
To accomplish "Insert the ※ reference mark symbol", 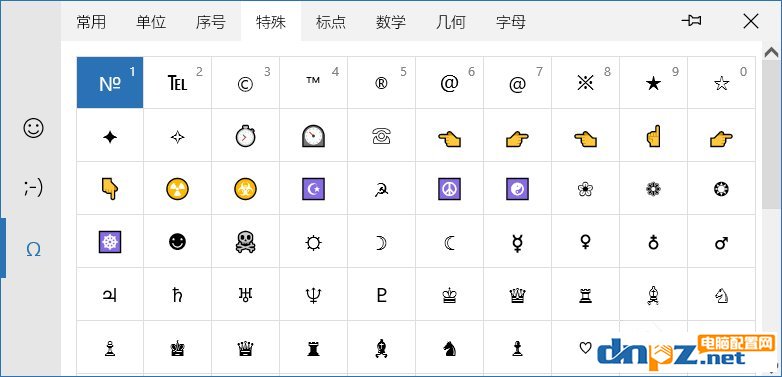I will click(x=586, y=82).
